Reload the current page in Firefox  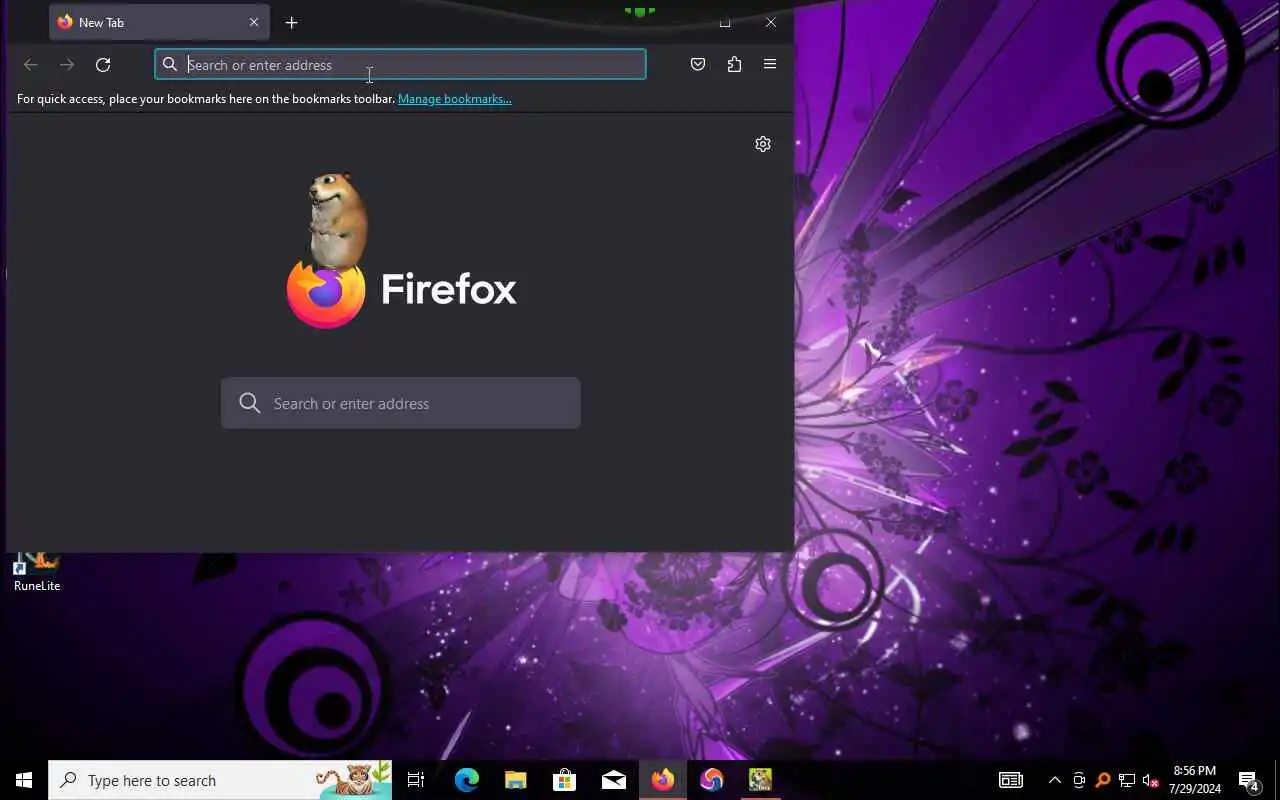tap(103, 65)
